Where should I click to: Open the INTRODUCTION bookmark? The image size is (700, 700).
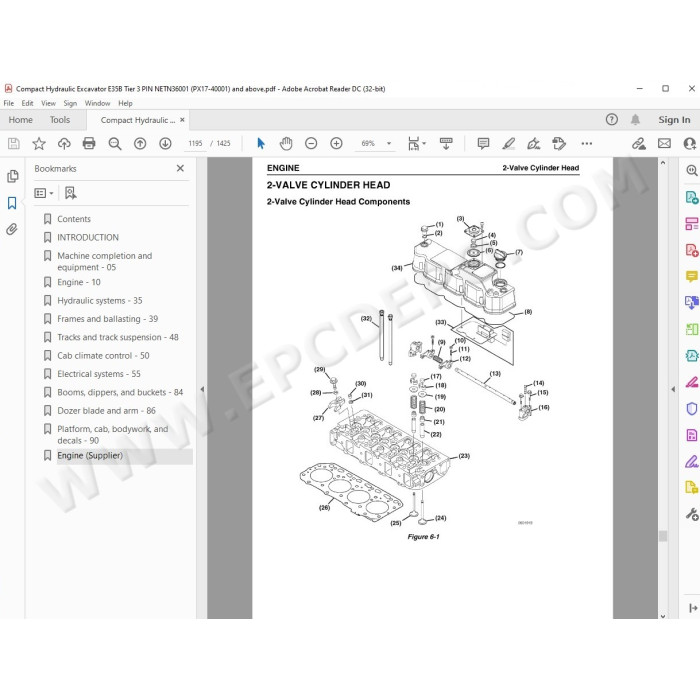[x=88, y=237]
